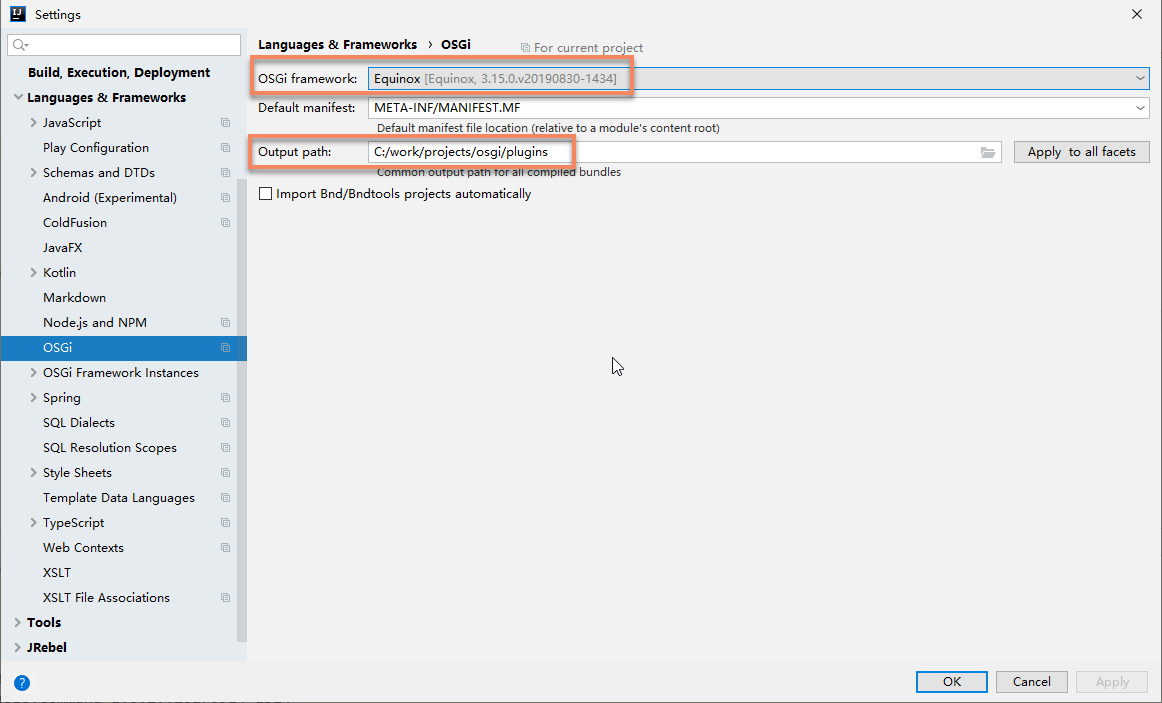Screen dimensions: 1162x703
Task: Click the SQL Dialects row's project-level icon
Action: pyautogui.click(x=225, y=423)
